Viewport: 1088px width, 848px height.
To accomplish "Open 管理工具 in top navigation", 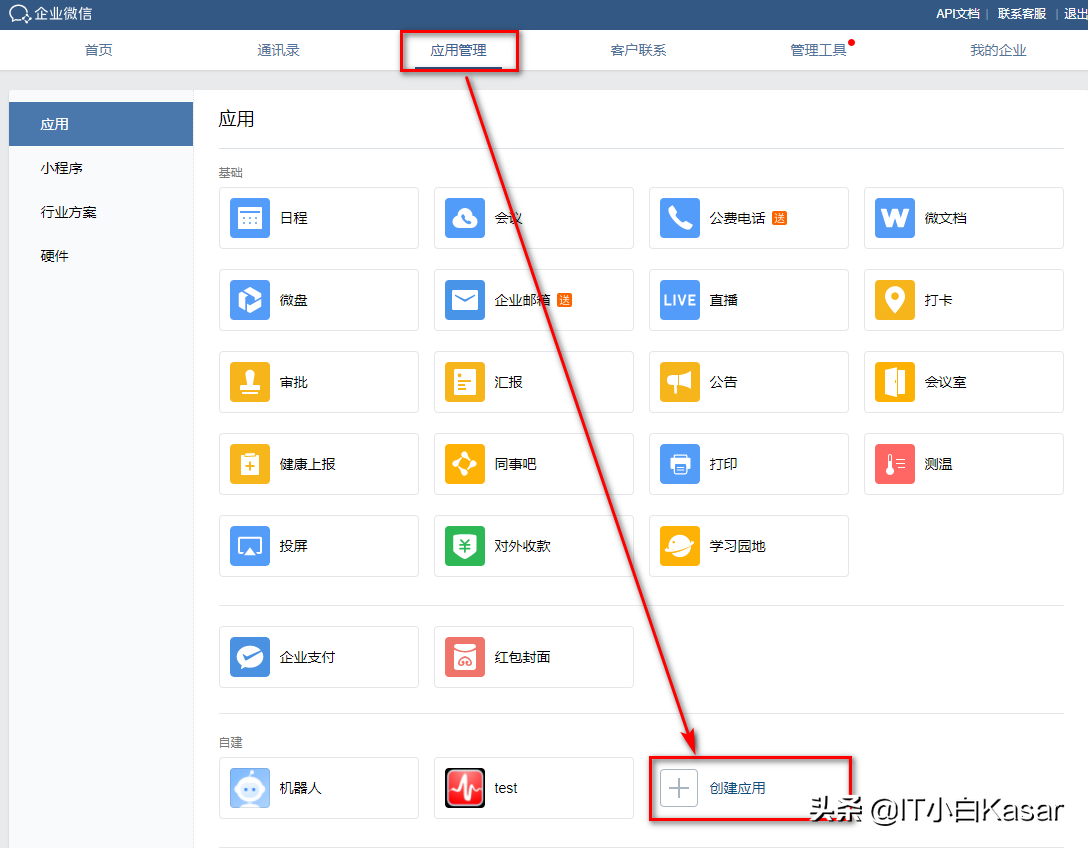I will 818,50.
